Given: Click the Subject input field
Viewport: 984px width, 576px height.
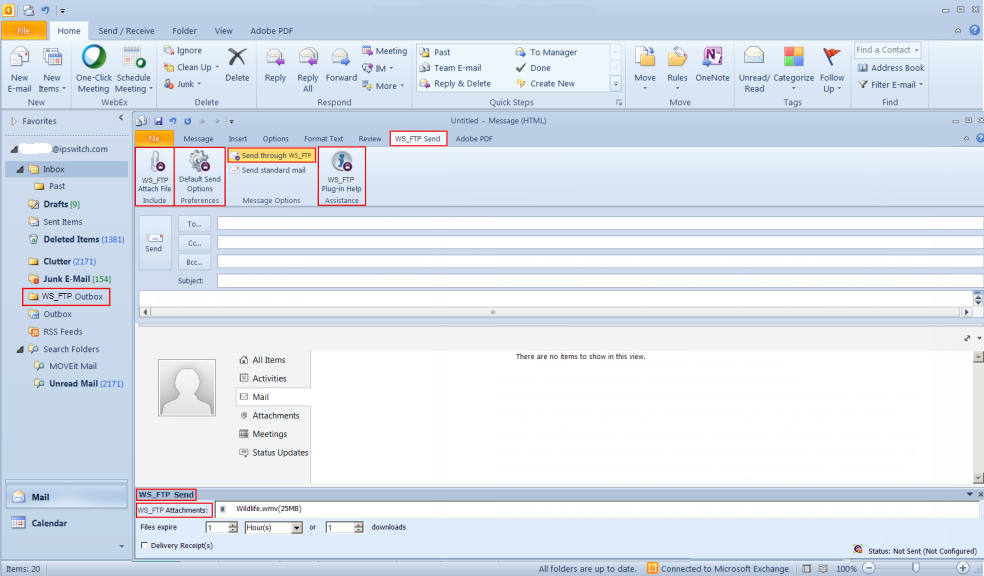Looking at the screenshot, I should point(600,280).
